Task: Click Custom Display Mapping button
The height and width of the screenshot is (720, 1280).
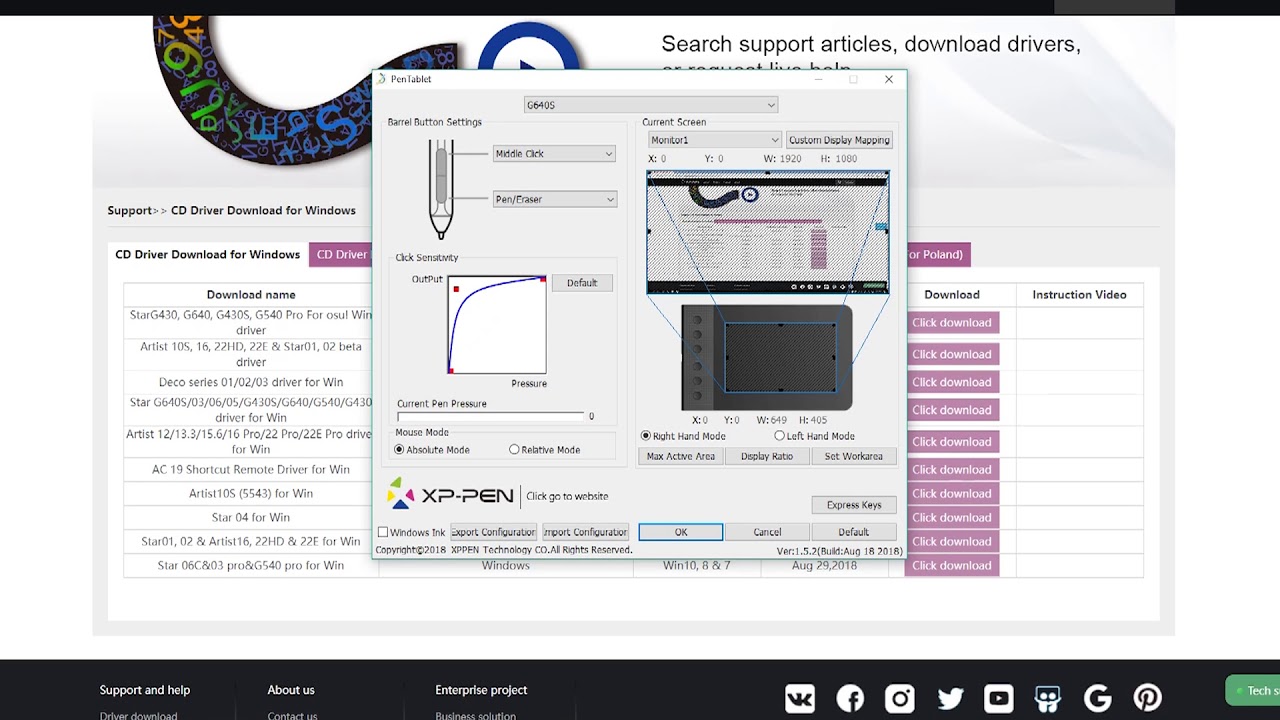Action: tap(839, 140)
